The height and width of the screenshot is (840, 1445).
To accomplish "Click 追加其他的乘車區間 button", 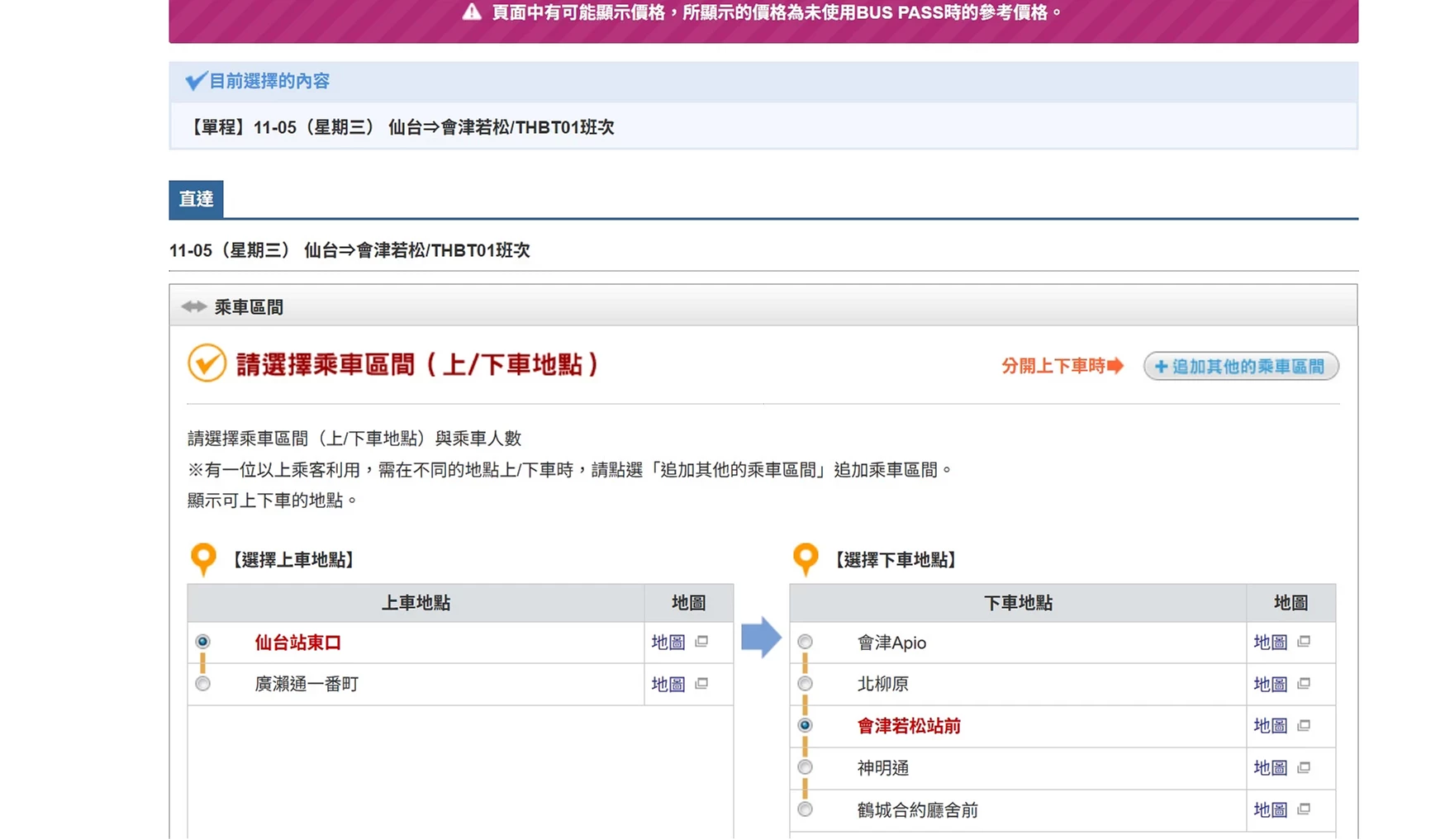I will click(x=1240, y=366).
